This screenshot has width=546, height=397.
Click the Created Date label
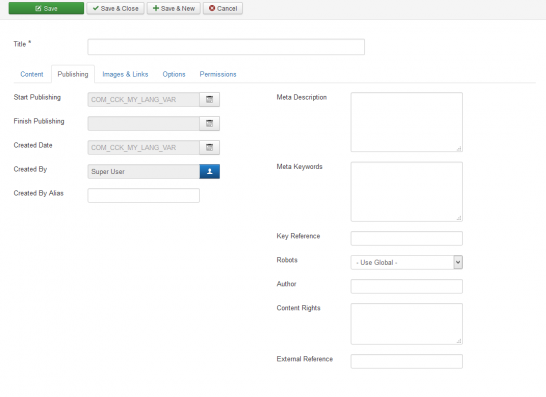(33, 145)
